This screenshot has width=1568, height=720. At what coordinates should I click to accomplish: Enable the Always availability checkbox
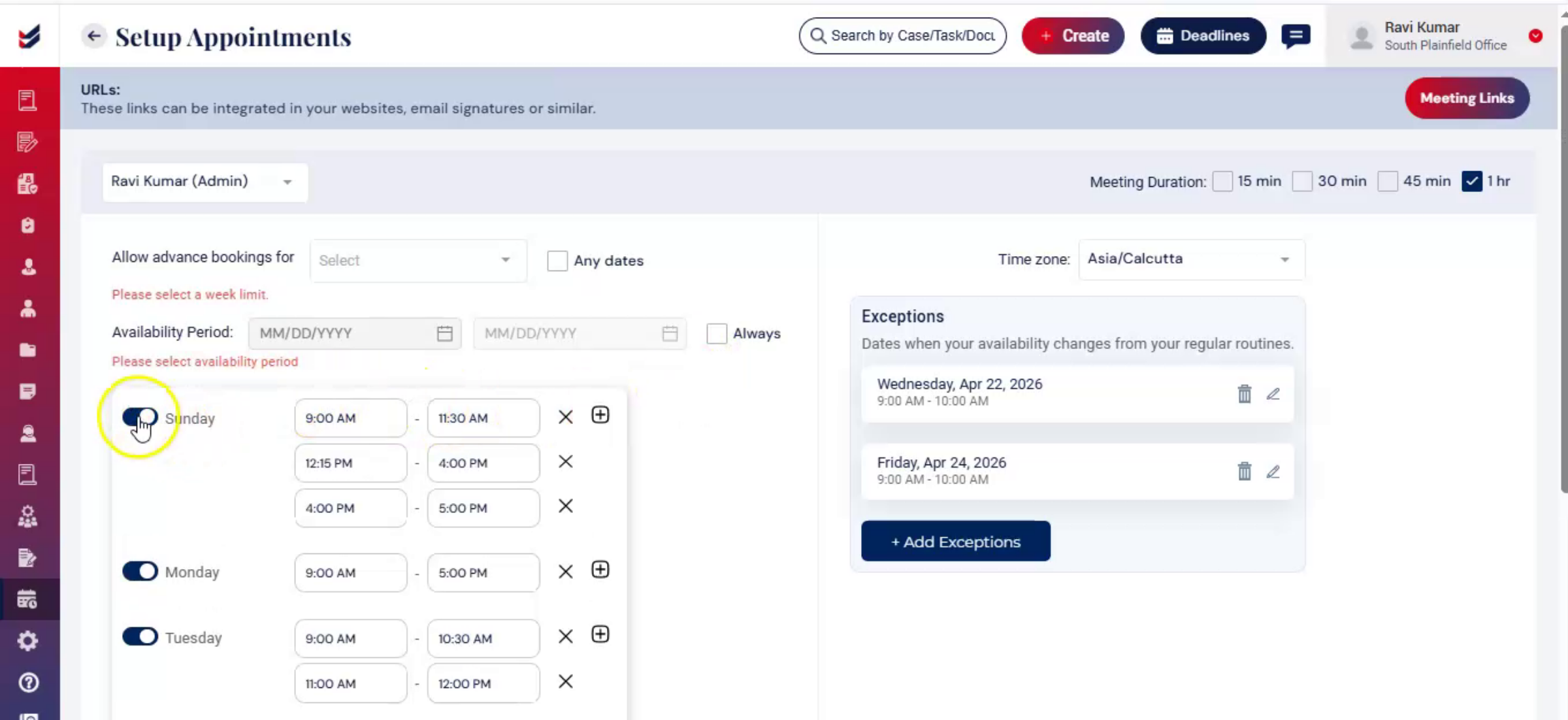pos(717,333)
